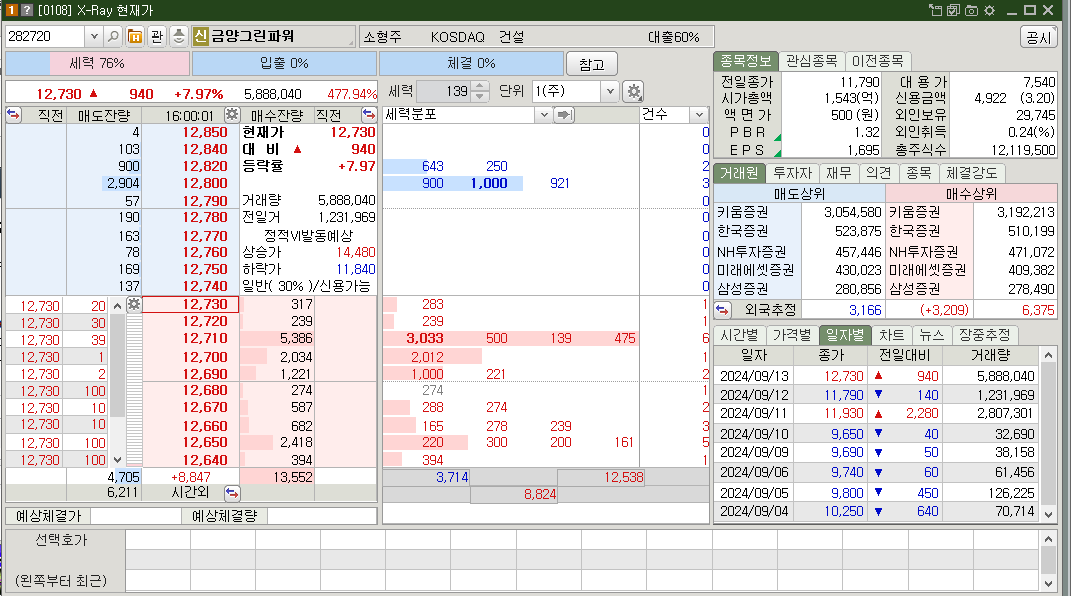
Task: Click the 매도상위 header
Action: click(x=799, y=193)
